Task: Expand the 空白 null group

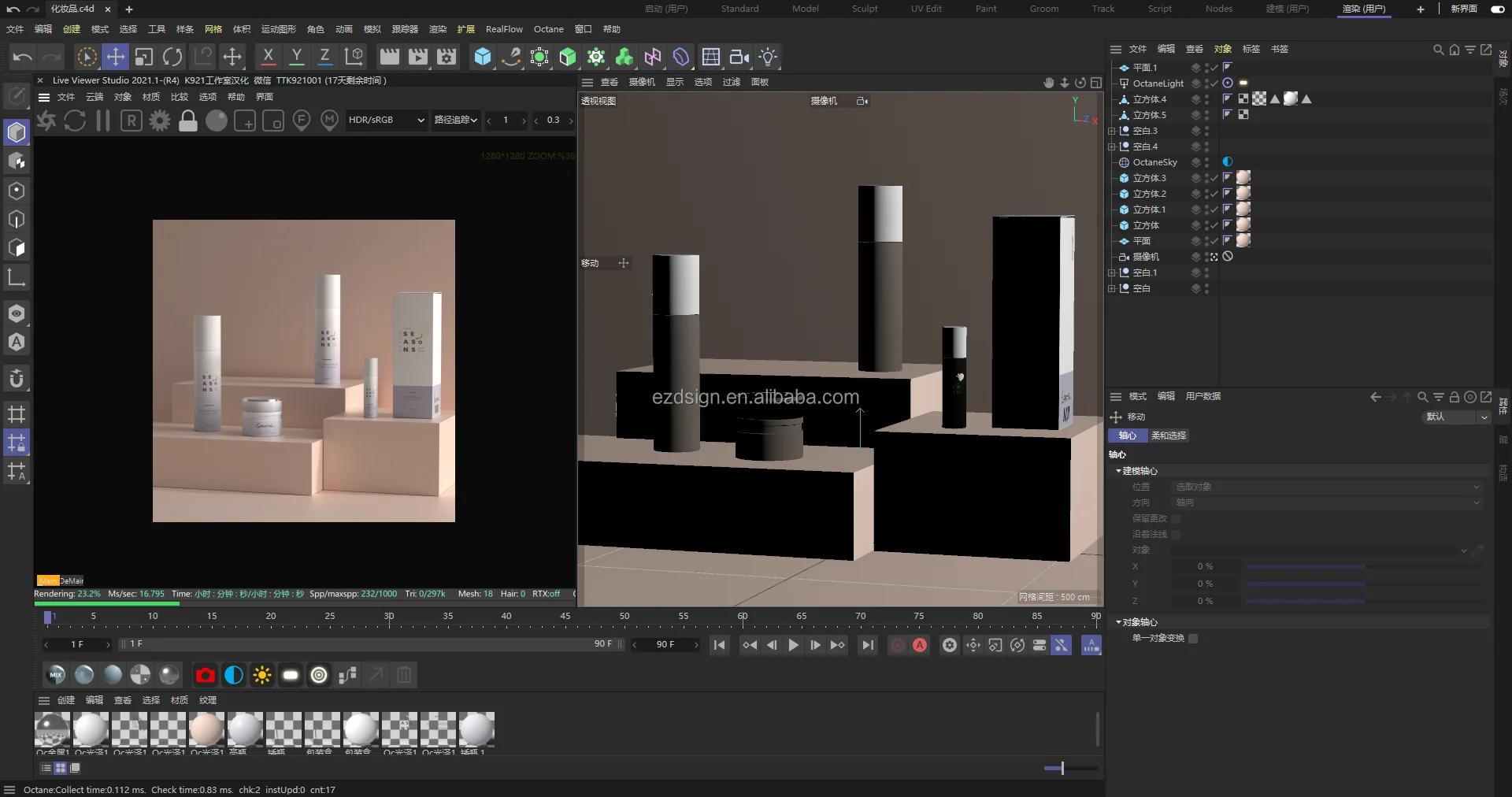Action: pos(1111,288)
